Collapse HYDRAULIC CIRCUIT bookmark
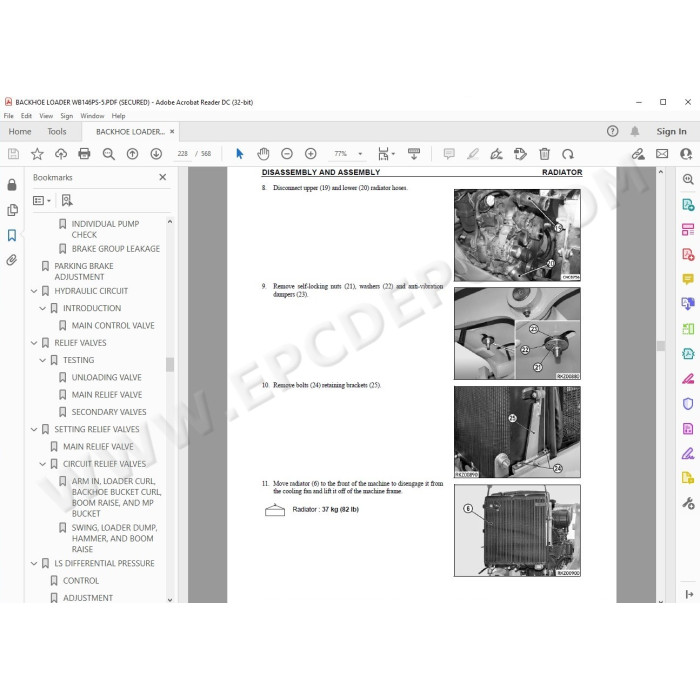This screenshot has height=700, width=700. pyautogui.click(x=34, y=291)
